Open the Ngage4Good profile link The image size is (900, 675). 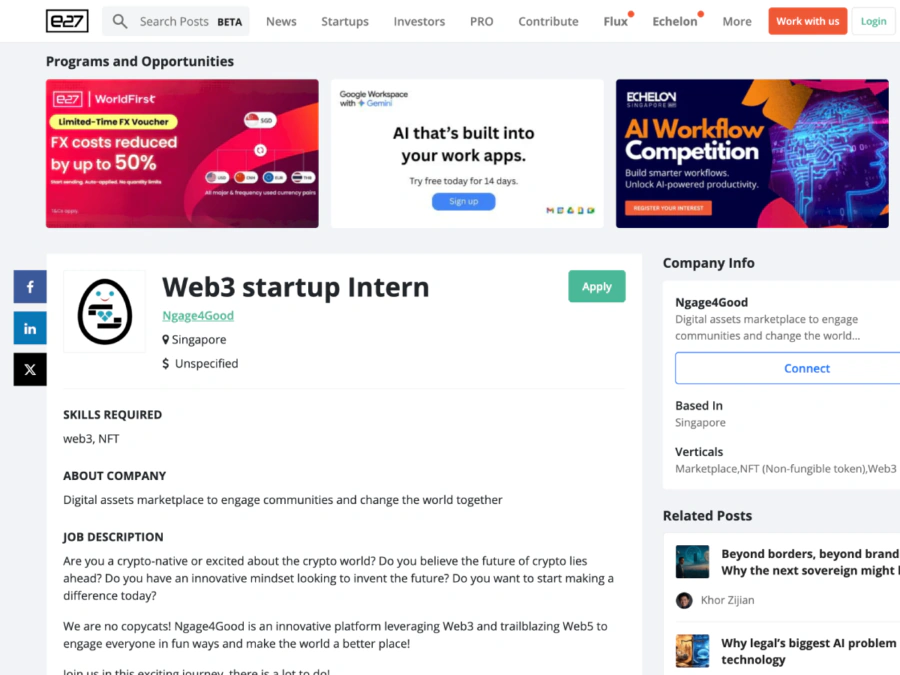click(x=197, y=315)
